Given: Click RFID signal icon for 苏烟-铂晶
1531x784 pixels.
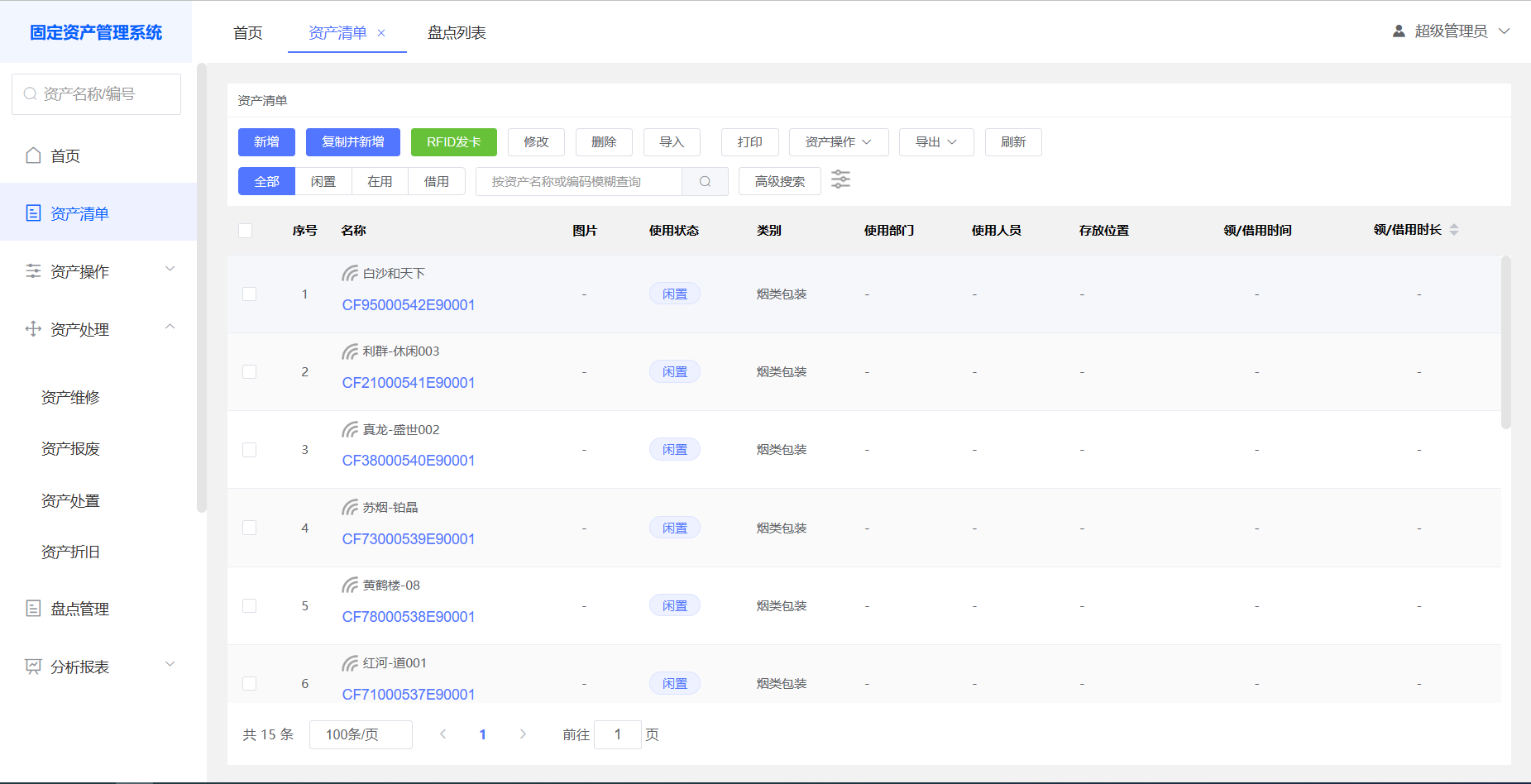Looking at the screenshot, I should click(x=350, y=508).
